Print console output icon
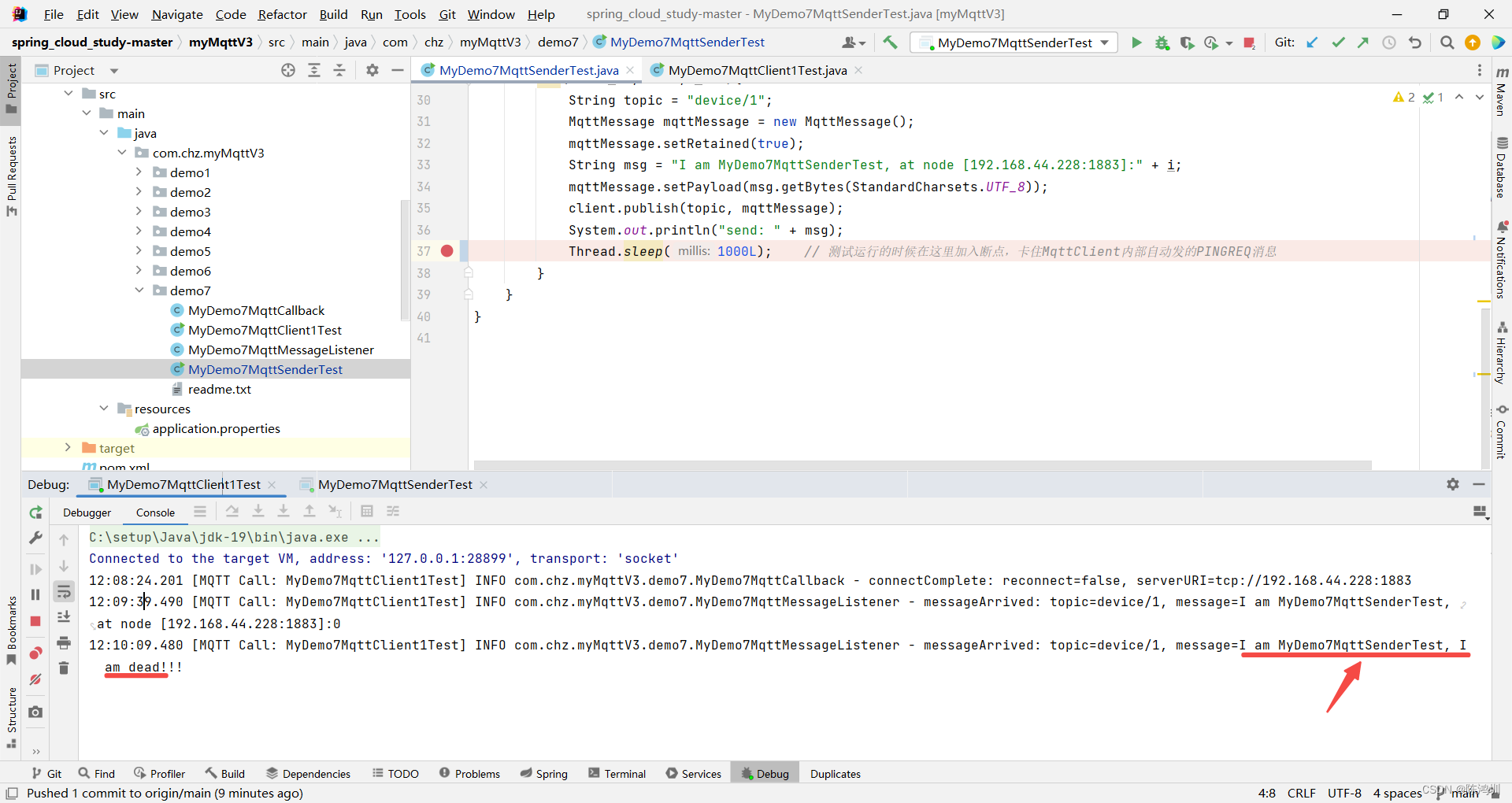This screenshot has width=1512, height=803. [64, 642]
